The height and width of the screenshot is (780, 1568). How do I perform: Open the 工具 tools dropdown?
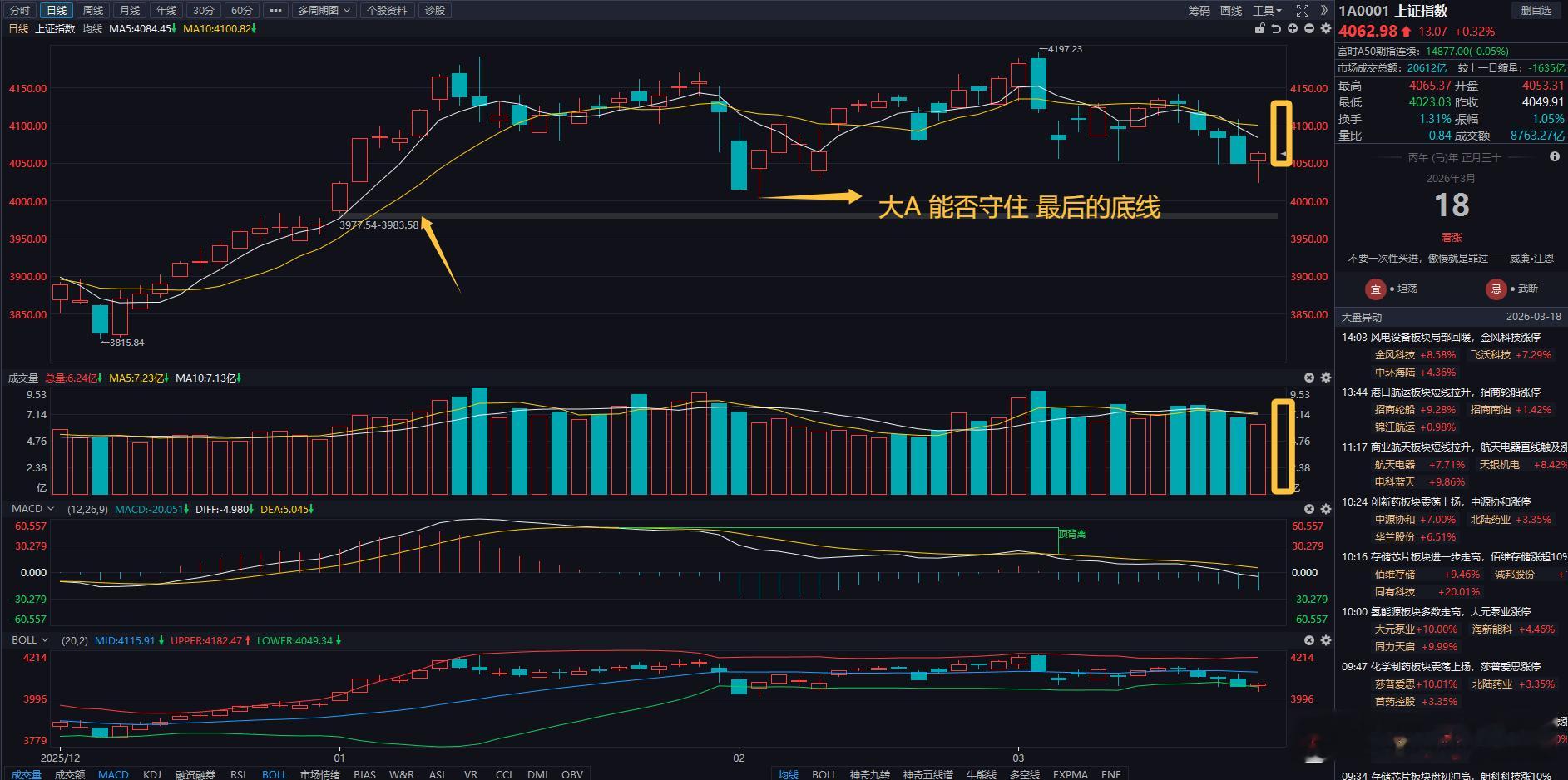point(1268,11)
